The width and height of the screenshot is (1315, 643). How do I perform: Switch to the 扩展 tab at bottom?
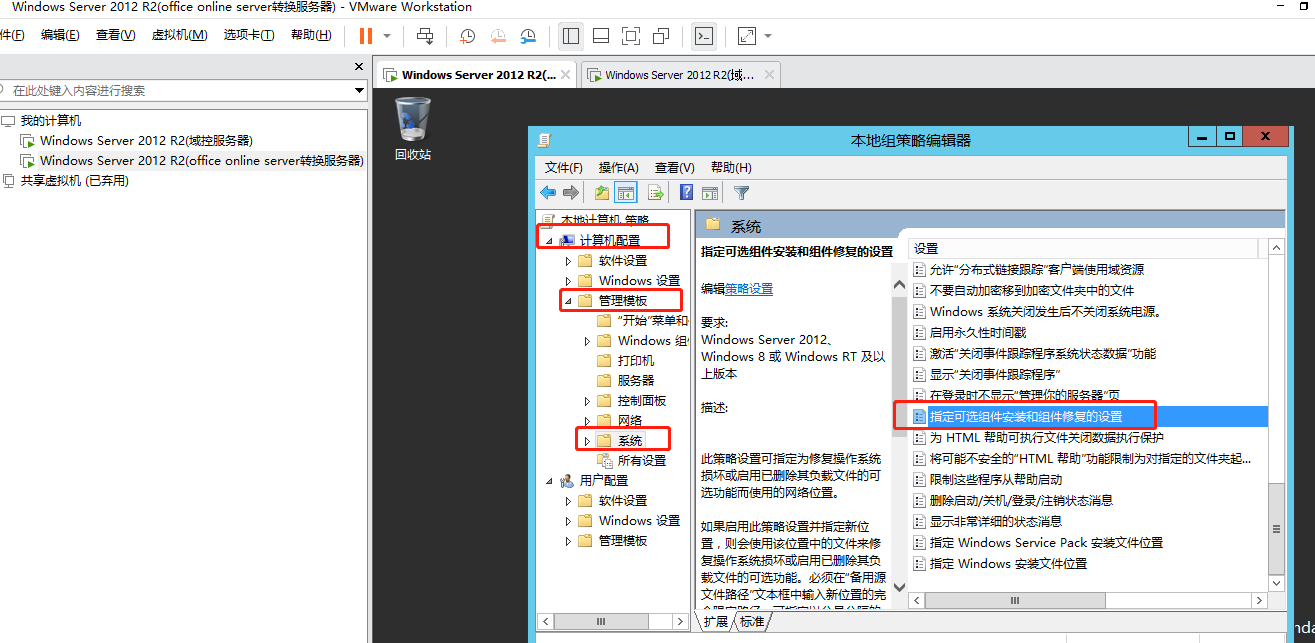click(715, 622)
